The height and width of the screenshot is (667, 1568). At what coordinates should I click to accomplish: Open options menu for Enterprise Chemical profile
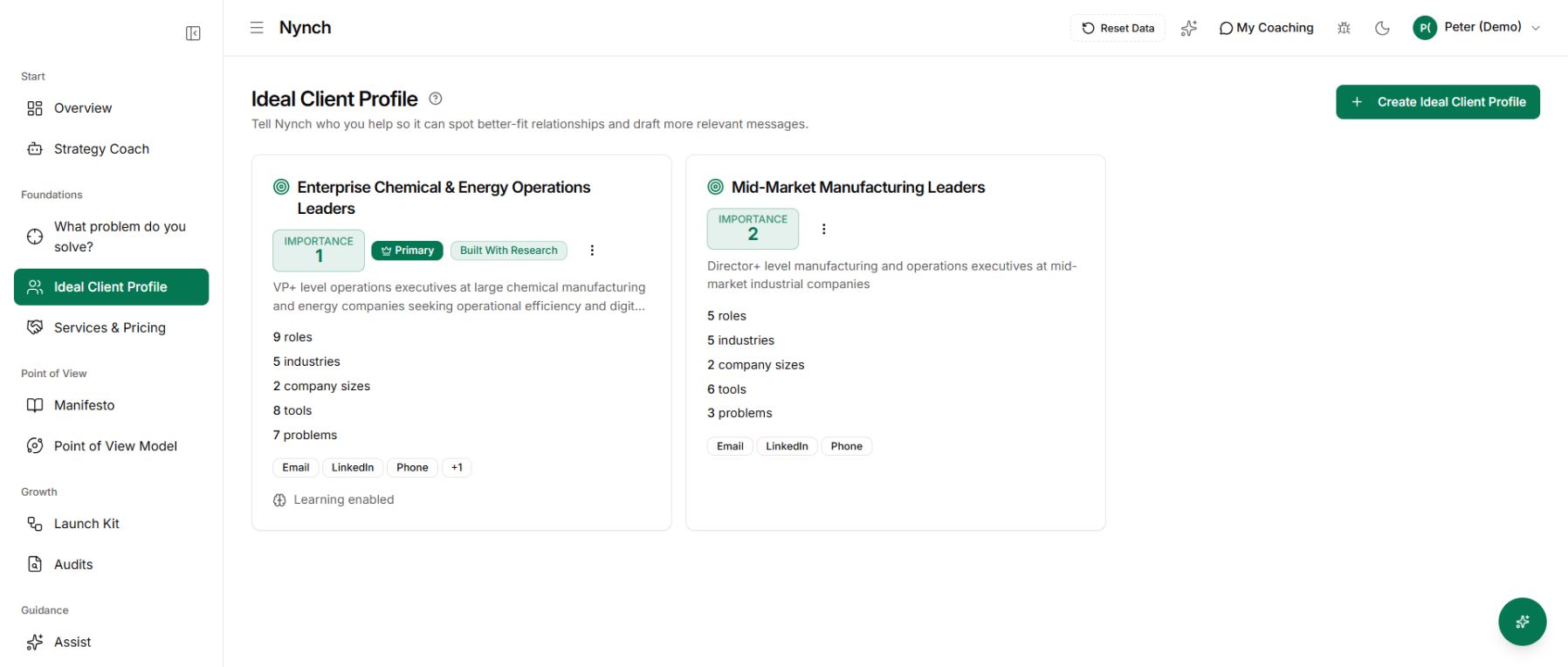point(592,251)
